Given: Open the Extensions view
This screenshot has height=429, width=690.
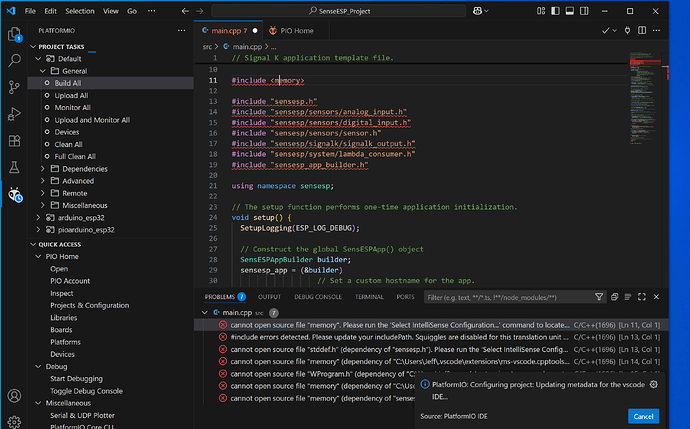Looking at the screenshot, I should [x=15, y=141].
